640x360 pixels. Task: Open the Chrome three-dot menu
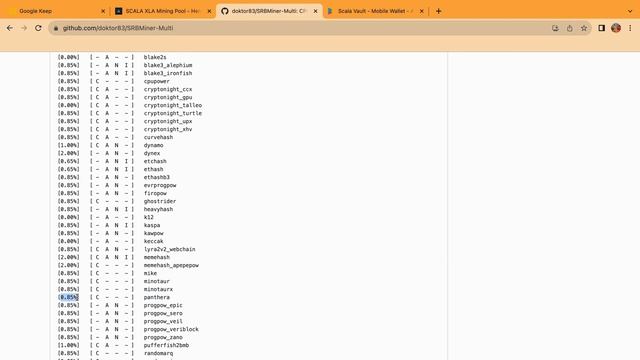630,28
